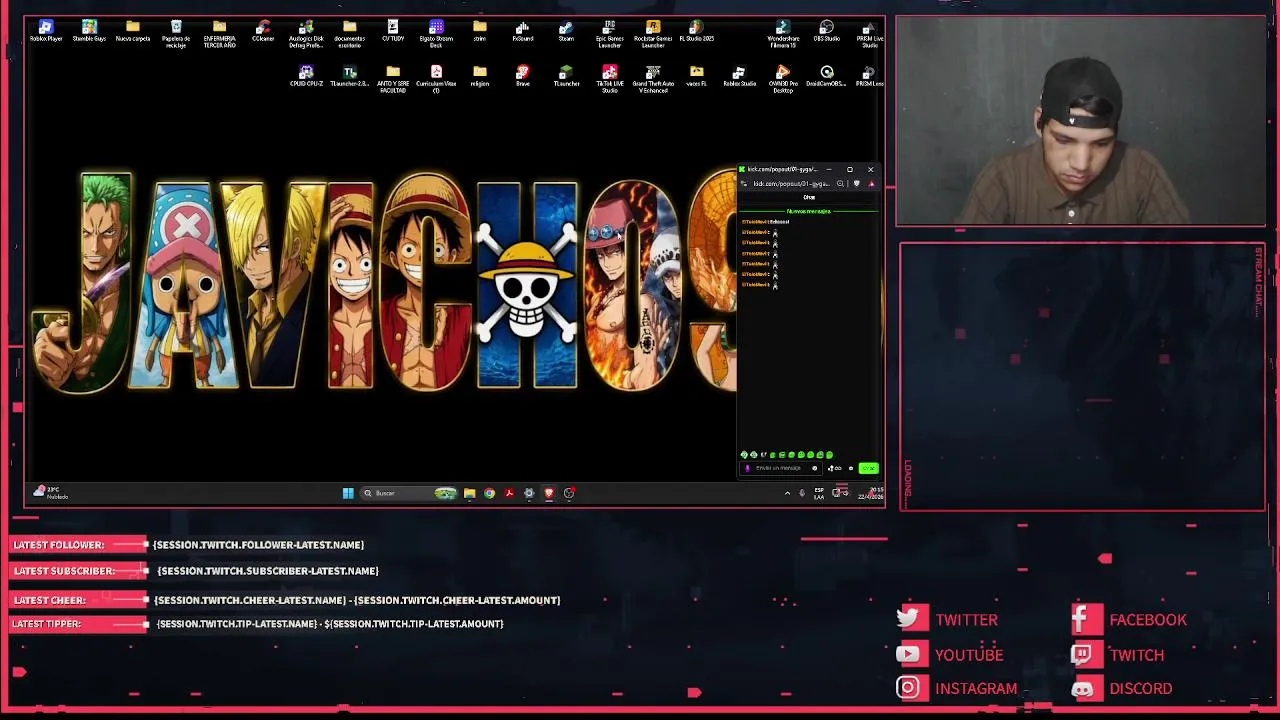Click the taskbar weather widget

[50, 493]
